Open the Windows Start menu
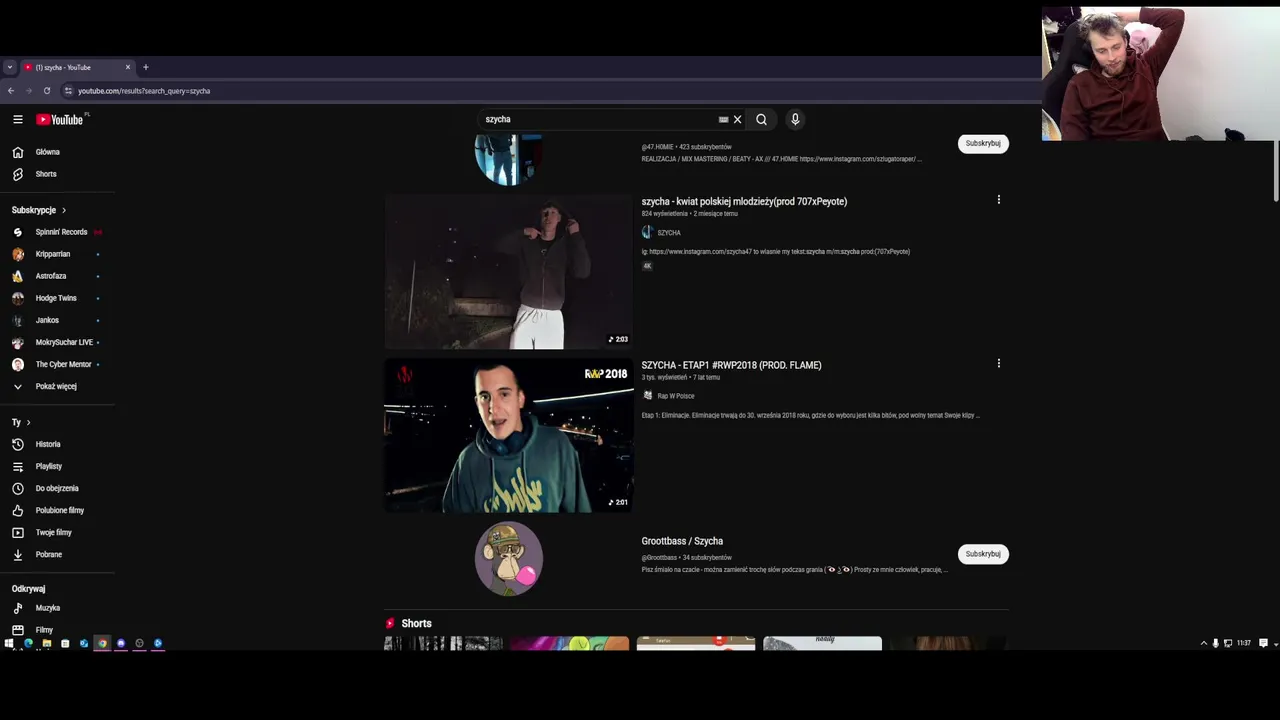1280x720 pixels. point(9,643)
